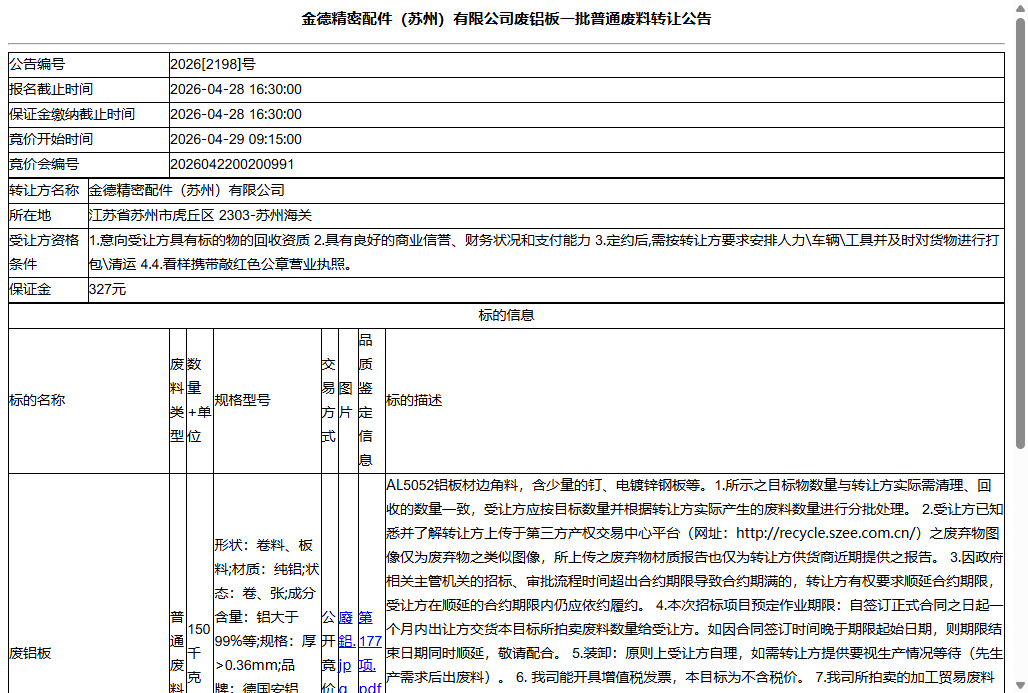This screenshot has height=693, width=1028.
Task: Click the qualification conditions text 1.意向受让方具有标的物的回收资质
Action: 544,252
